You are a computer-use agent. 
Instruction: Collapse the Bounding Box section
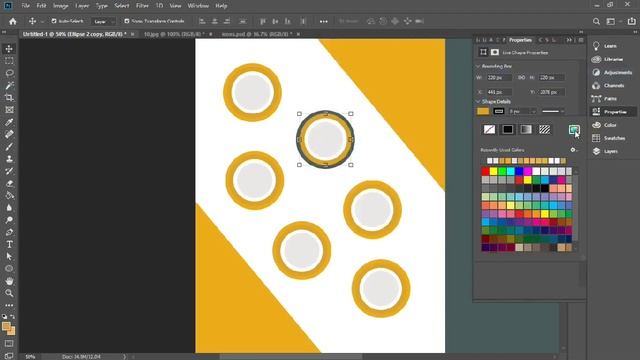478,66
